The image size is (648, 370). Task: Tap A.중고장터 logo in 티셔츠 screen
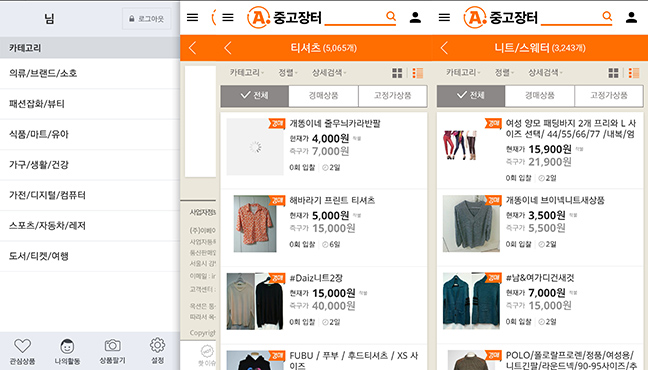click(x=284, y=17)
